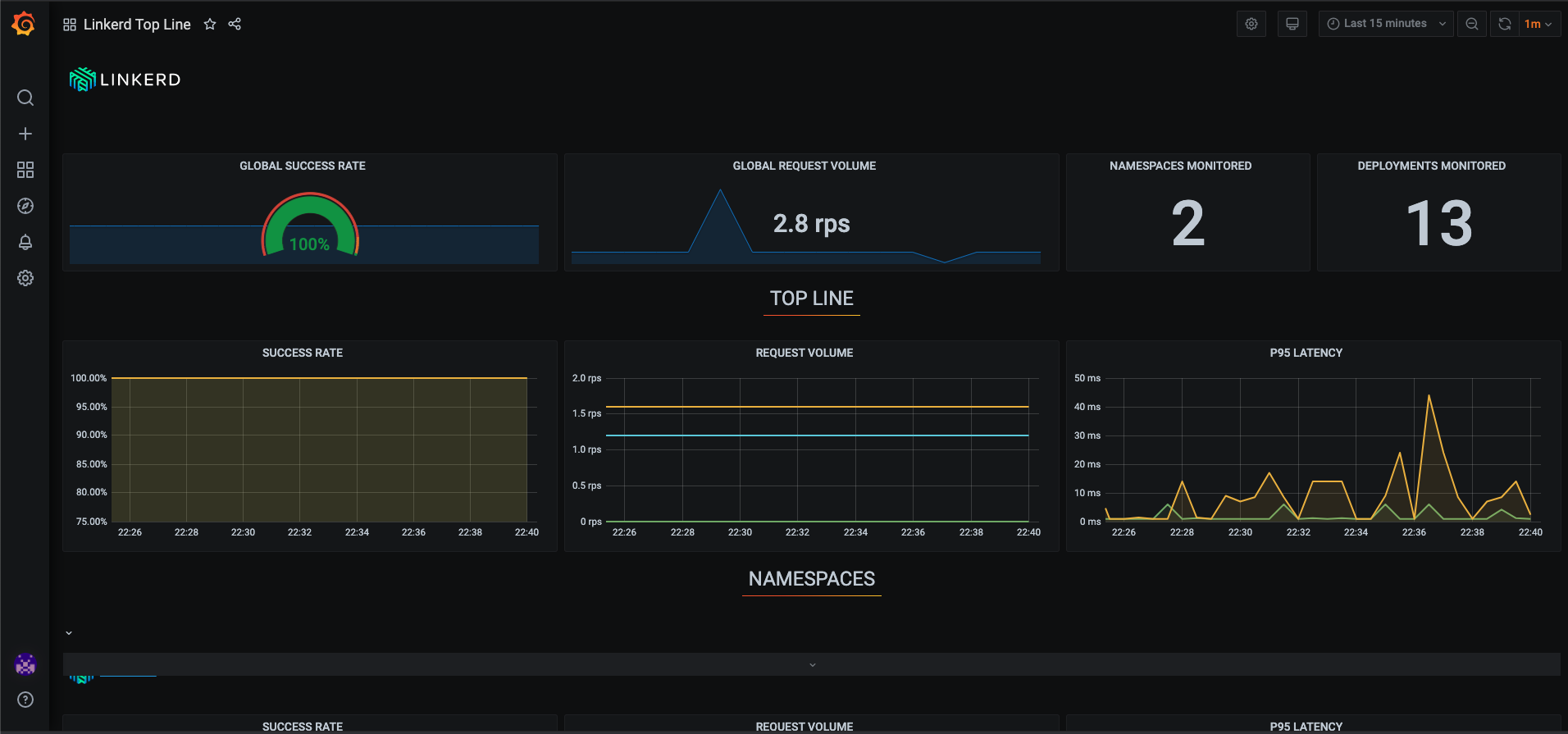Click the 2.8 rps value
Viewport: 1568px width, 734px height.
click(x=812, y=223)
